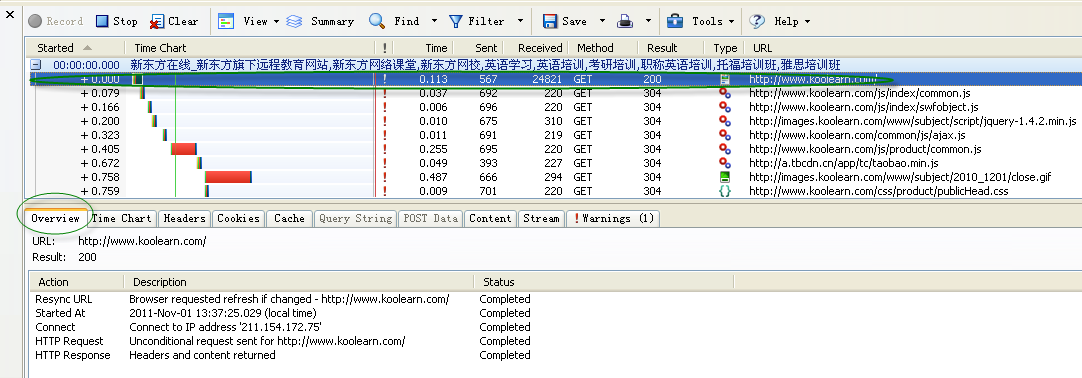Screen dimensions: 1082x378
Task: Click the Action column header
Action: (76, 281)
